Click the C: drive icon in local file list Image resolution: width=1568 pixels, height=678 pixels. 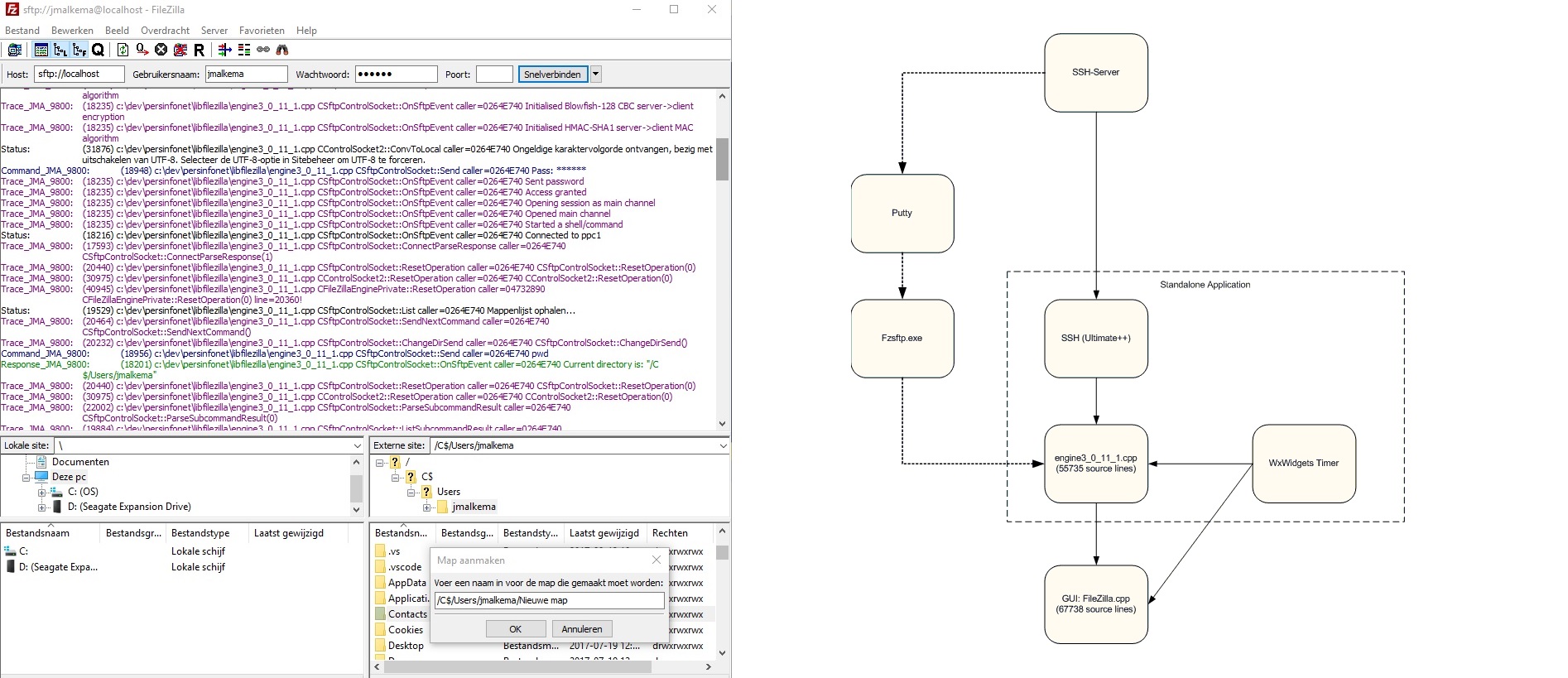(x=11, y=551)
